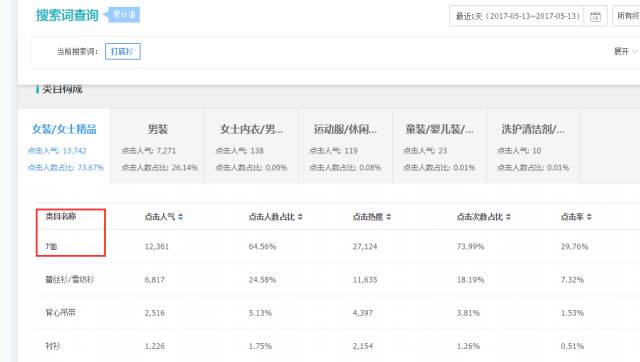Viewport: 640px width, 362px height.
Task: Click the value 2,154 cell
Action: 363,346
